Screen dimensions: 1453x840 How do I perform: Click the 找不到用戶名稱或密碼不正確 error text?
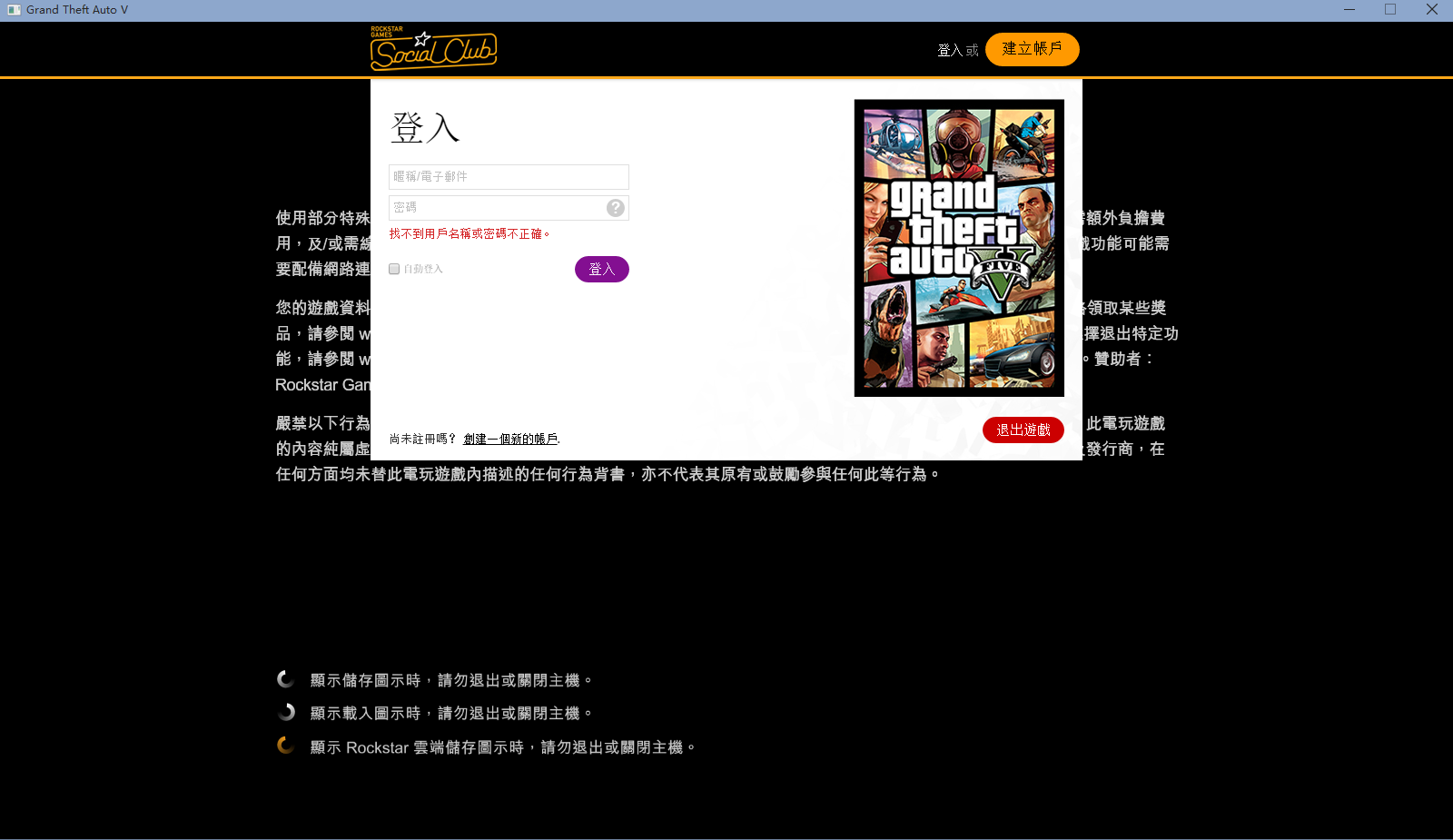[x=469, y=233]
